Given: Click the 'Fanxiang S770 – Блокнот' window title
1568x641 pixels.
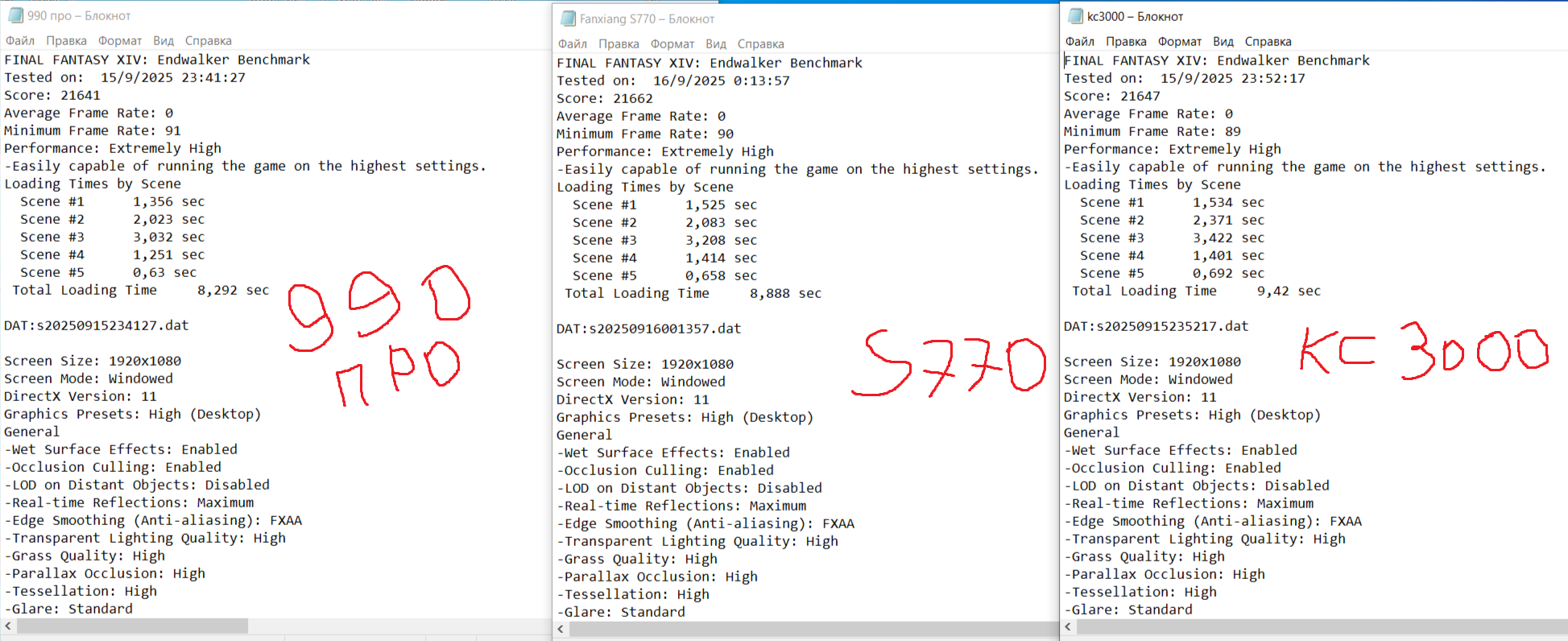Looking at the screenshot, I should pos(647,19).
